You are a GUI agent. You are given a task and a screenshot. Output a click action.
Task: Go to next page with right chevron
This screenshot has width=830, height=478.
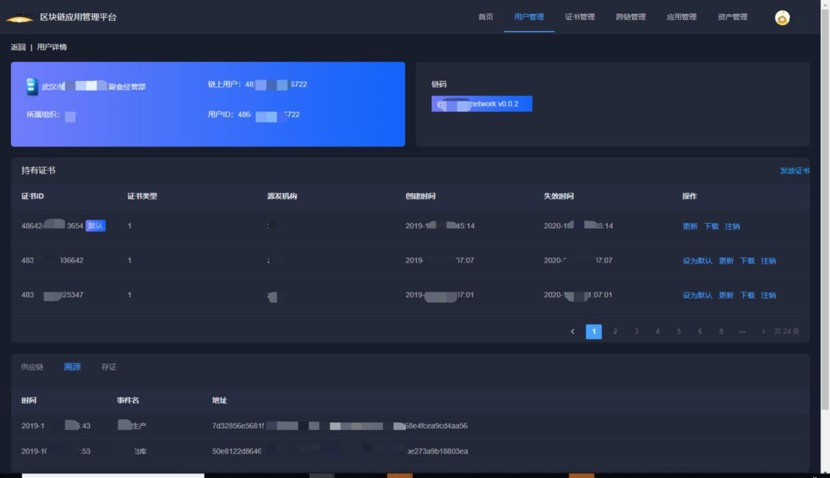[x=763, y=332]
